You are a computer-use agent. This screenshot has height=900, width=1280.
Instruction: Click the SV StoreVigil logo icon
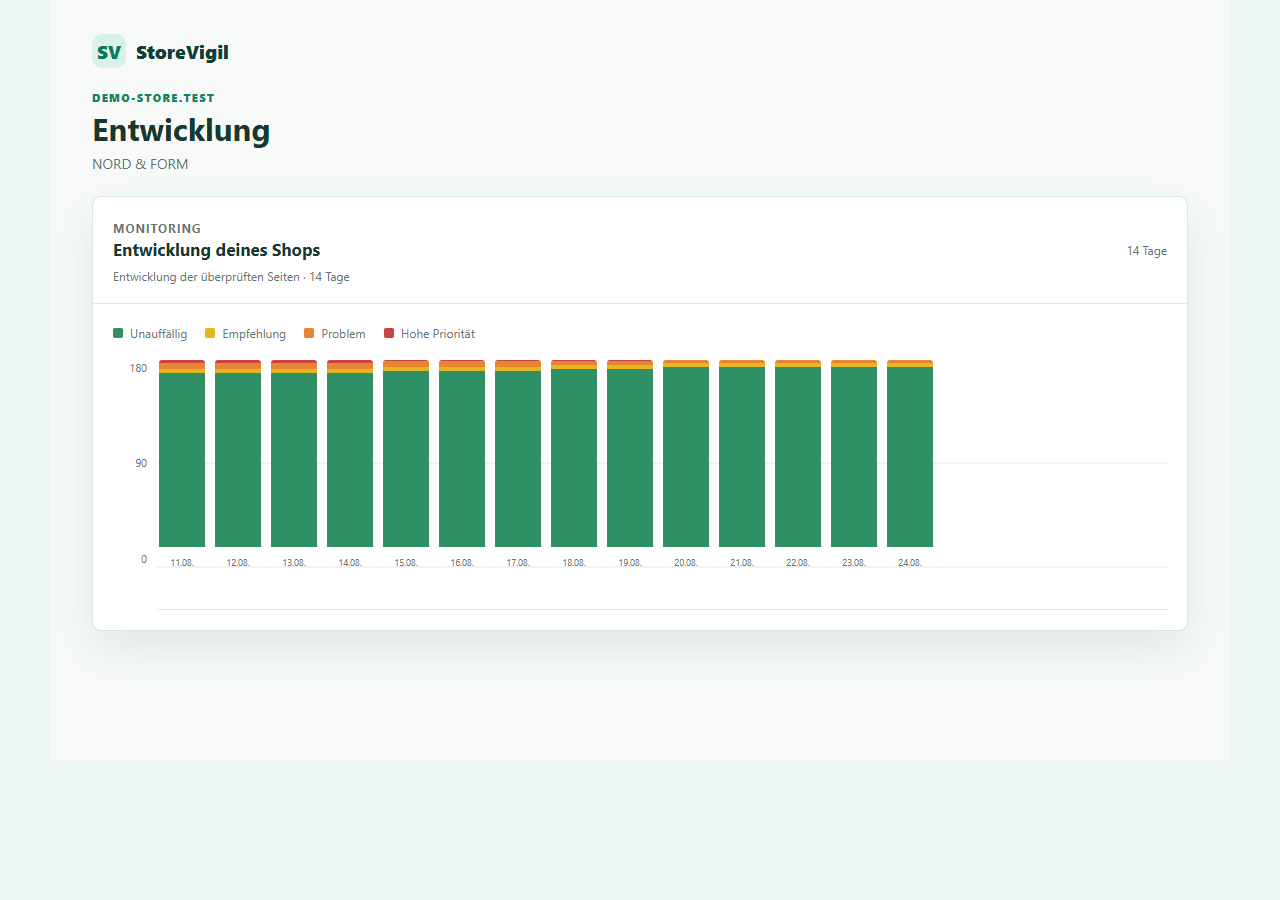point(109,51)
